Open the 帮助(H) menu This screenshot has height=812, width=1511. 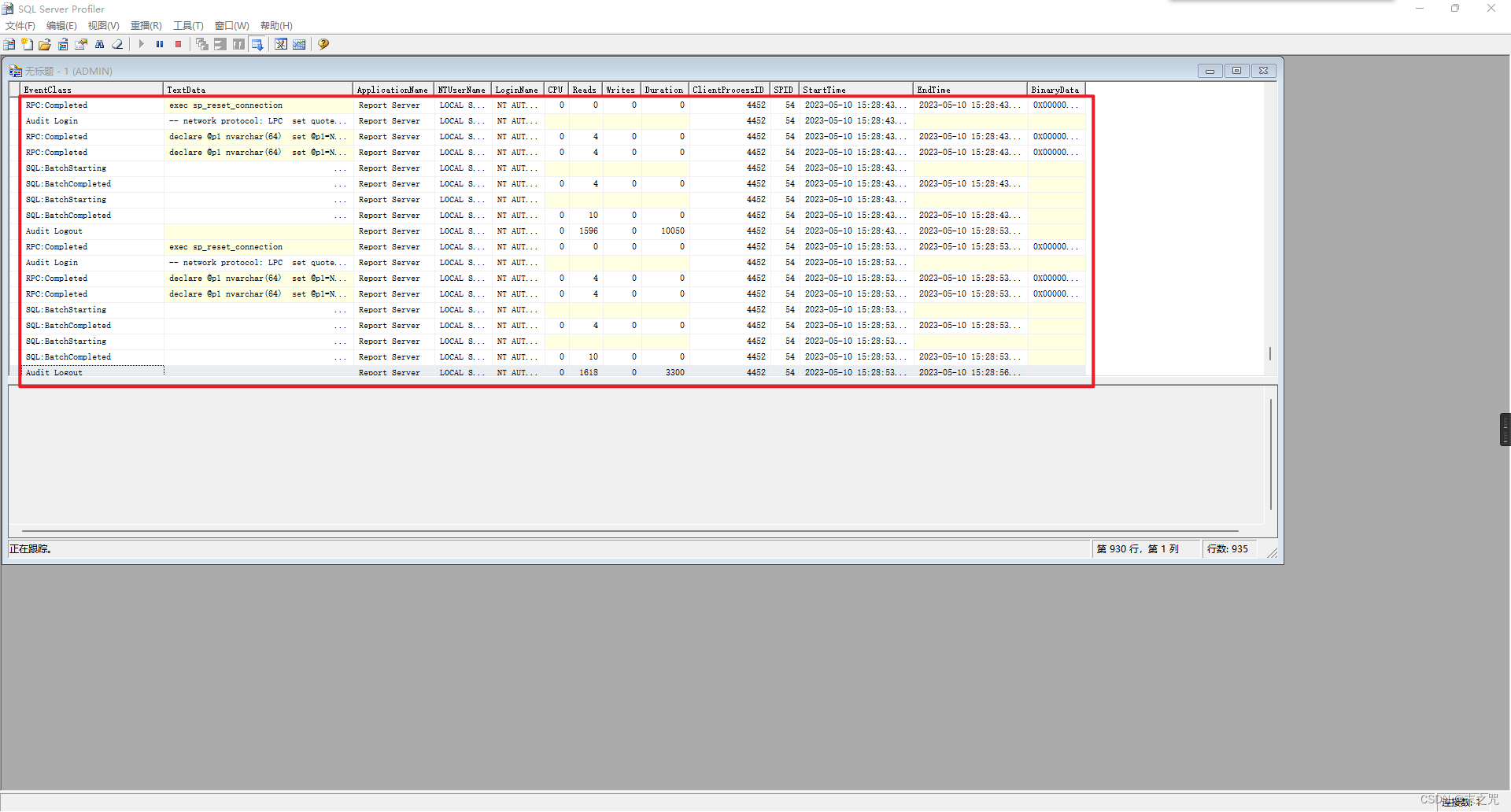(x=276, y=26)
